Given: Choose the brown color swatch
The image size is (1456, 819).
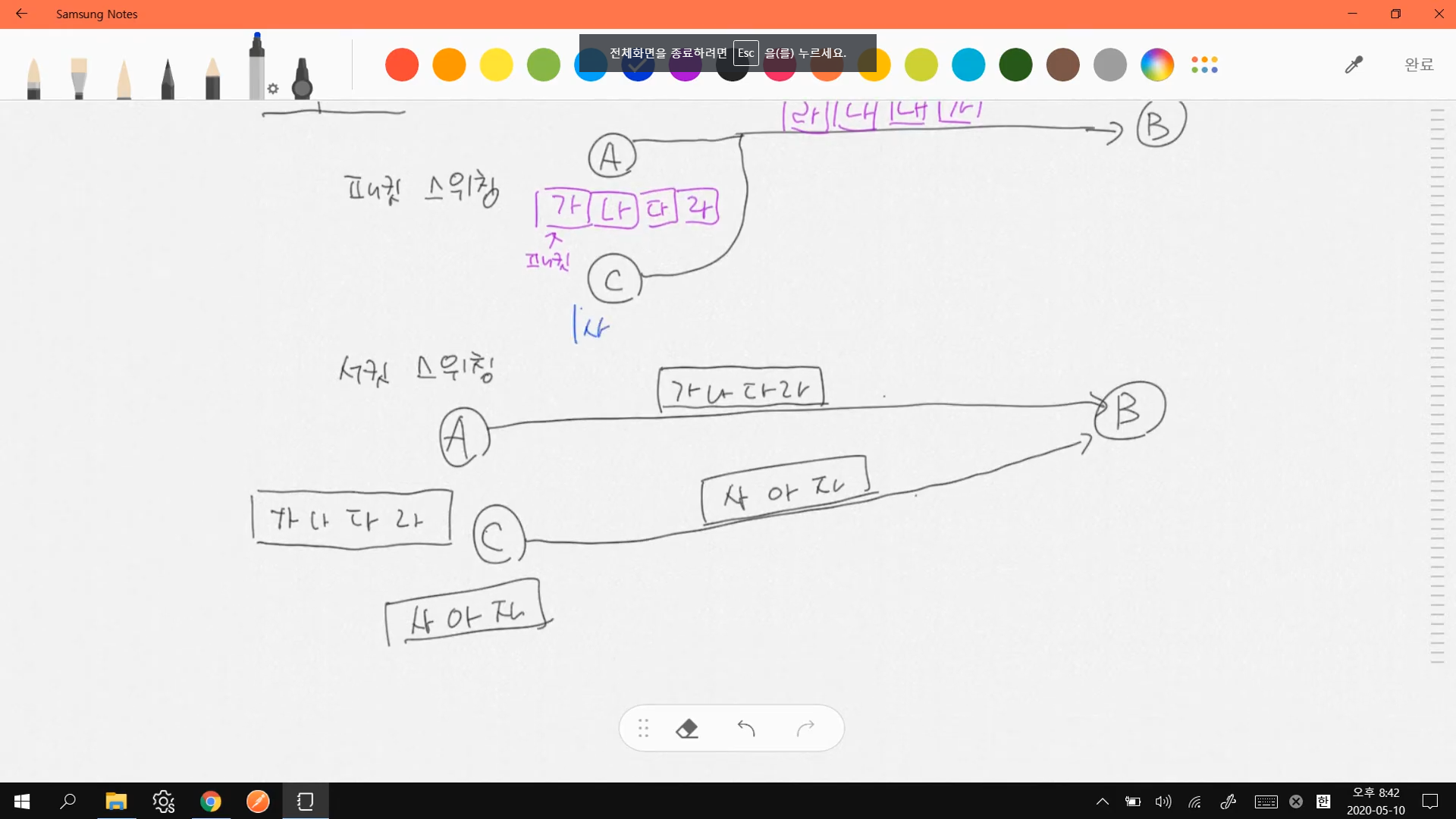Looking at the screenshot, I should (1062, 64).
